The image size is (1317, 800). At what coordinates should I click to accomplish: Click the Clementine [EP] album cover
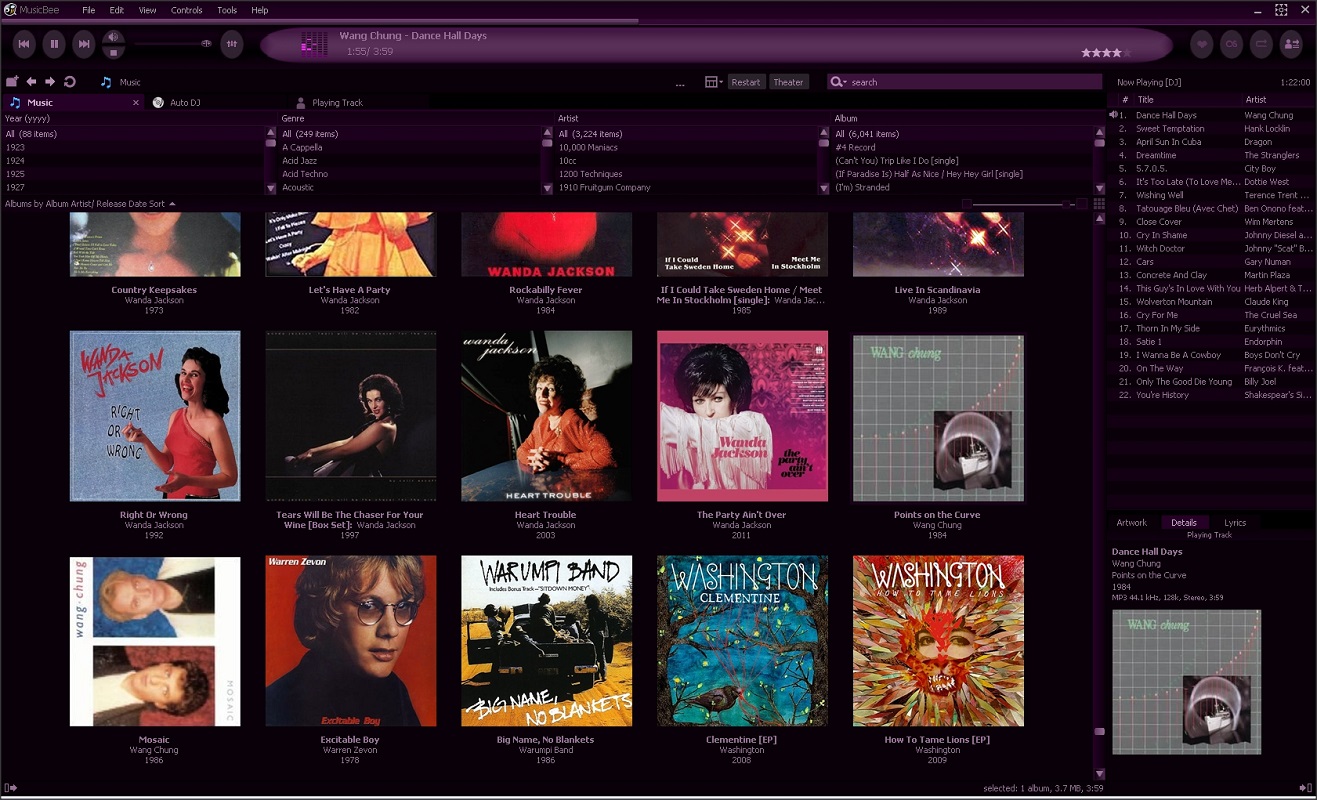pos(742,641)
